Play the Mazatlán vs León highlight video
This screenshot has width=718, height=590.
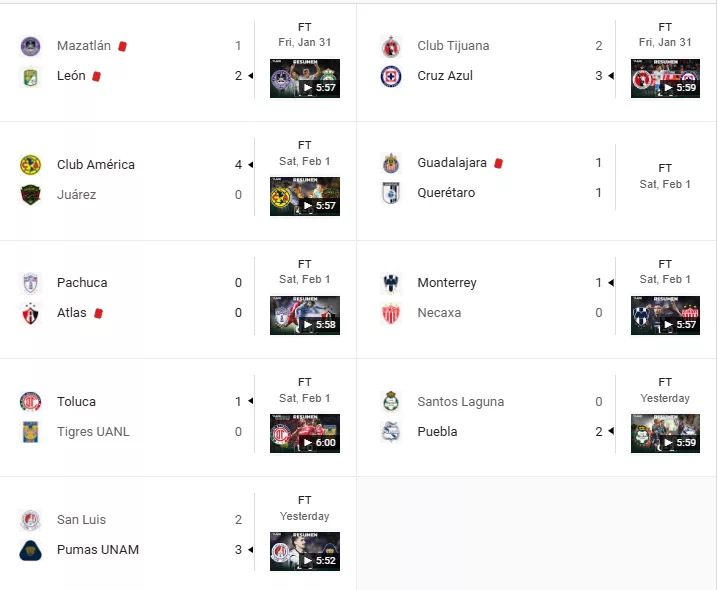coord(305,78)
